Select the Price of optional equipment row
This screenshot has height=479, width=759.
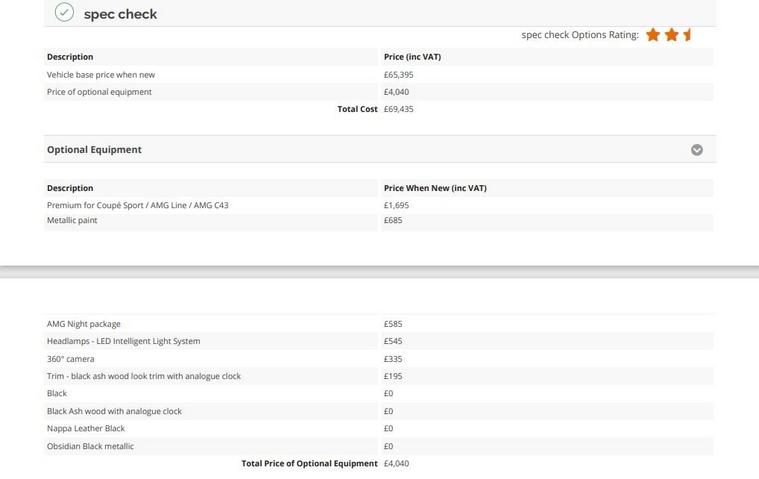pos(99,92)
